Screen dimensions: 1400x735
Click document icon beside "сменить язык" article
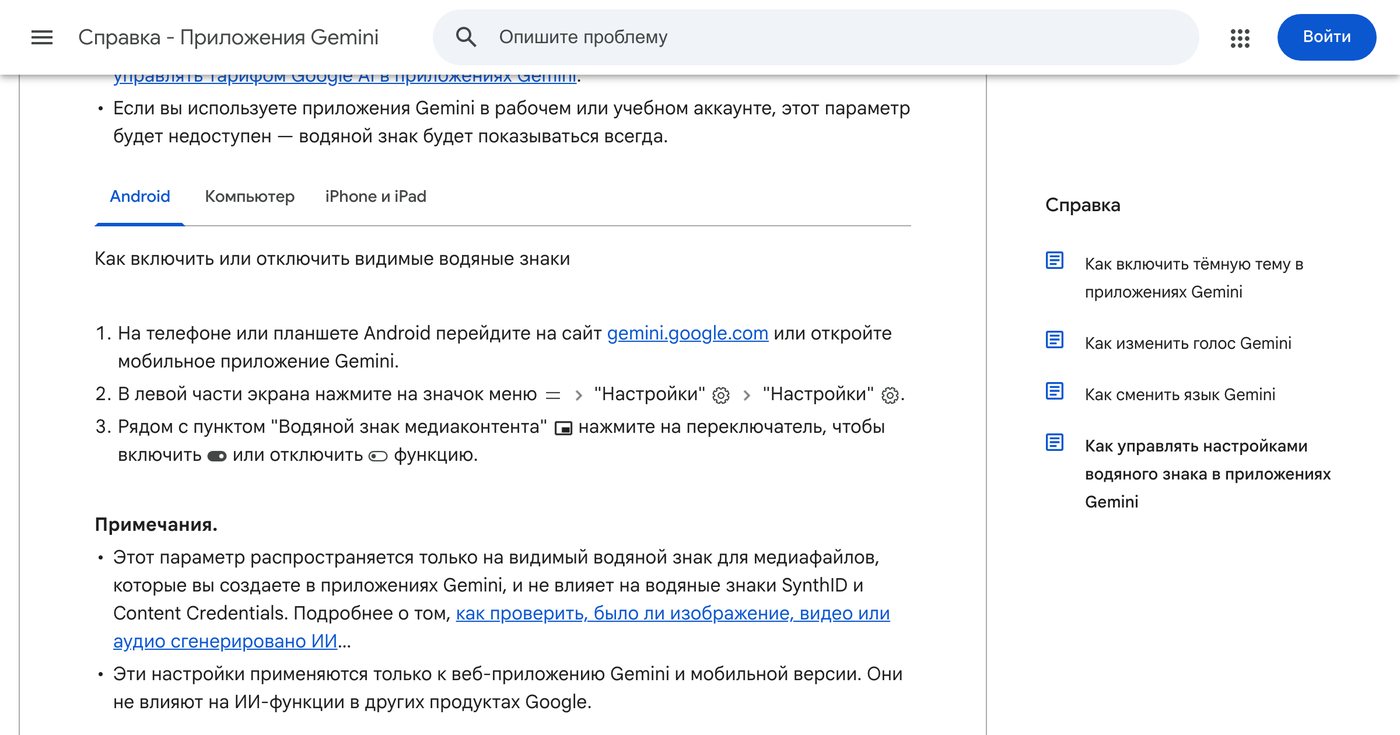(x=1055, y=391)
